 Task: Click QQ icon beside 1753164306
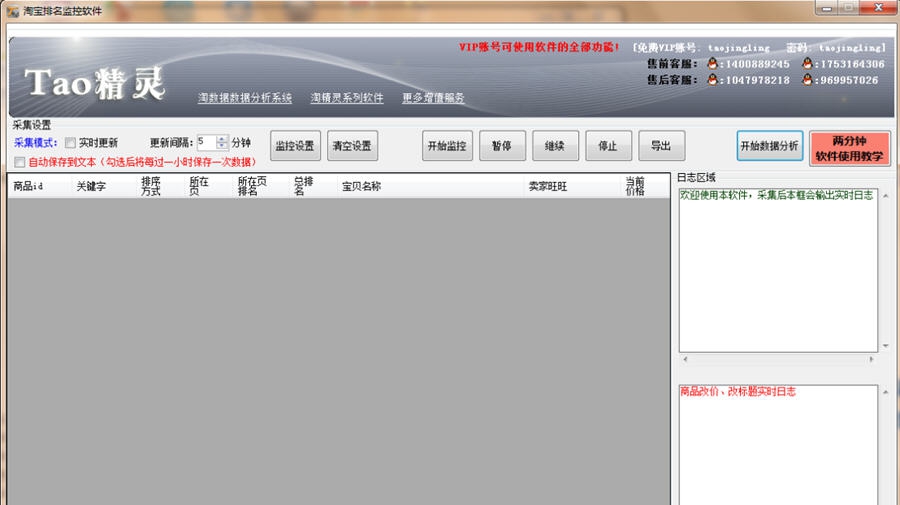click(808, 64)
